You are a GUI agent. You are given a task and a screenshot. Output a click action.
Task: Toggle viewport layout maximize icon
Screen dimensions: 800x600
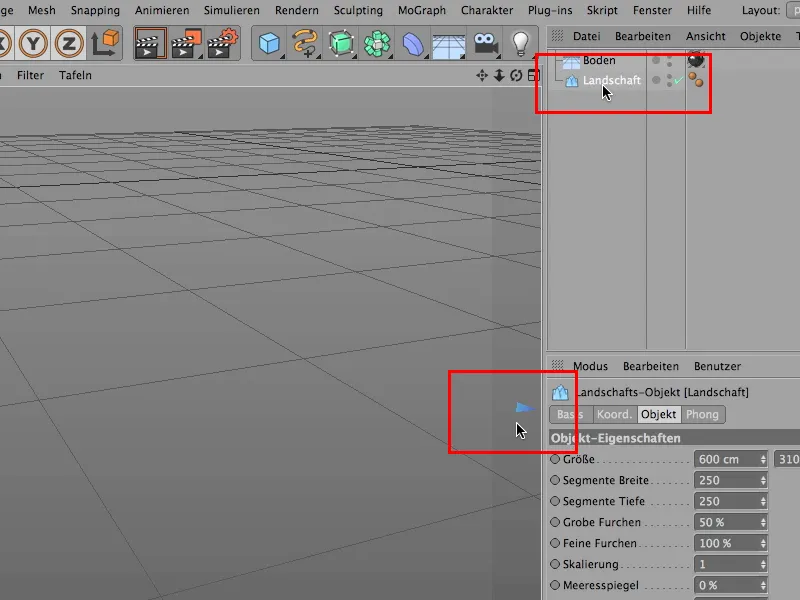click(534, 76)
